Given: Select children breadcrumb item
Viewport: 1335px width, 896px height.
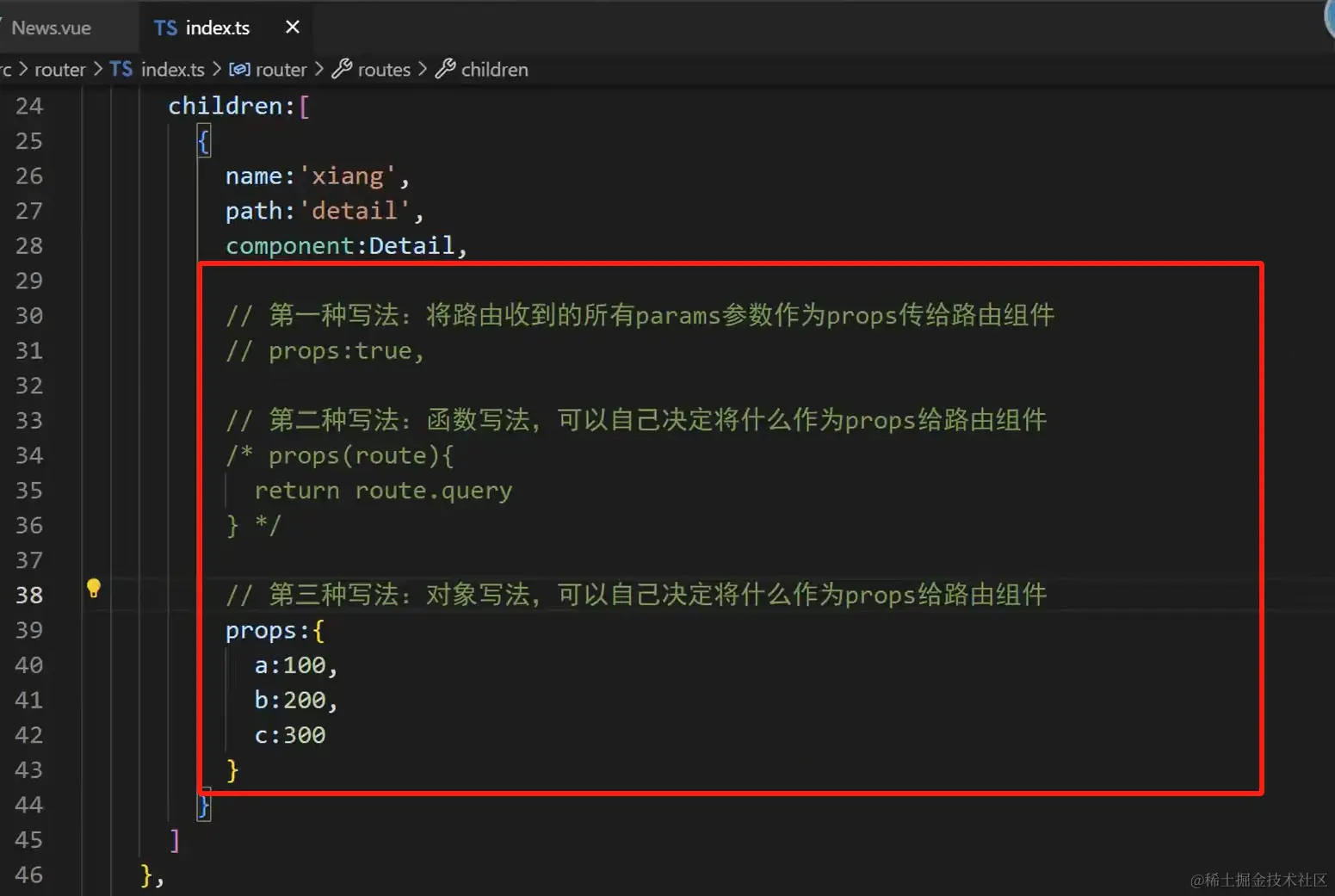Looking at the screenshot, I should click(x=495, y=70).
